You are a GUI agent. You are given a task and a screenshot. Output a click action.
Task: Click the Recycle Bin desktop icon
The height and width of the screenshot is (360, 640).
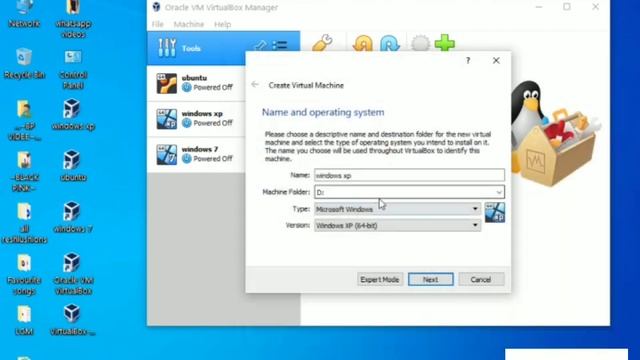coord(24,64)
